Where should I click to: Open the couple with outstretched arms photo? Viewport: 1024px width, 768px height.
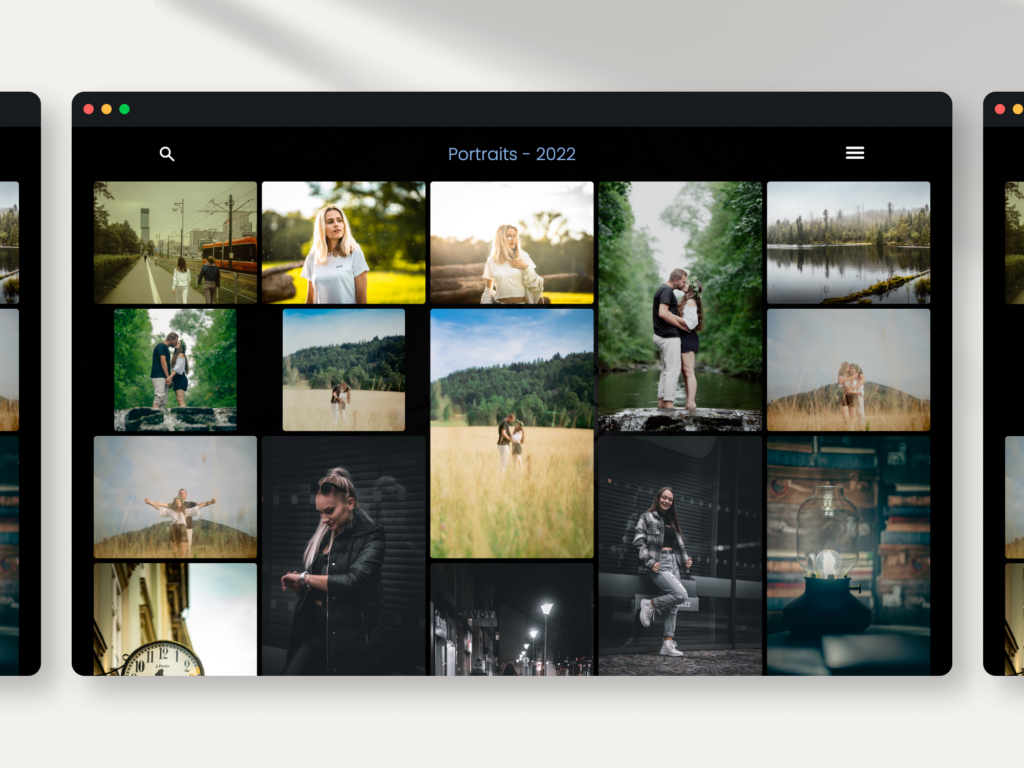point(175,497)
